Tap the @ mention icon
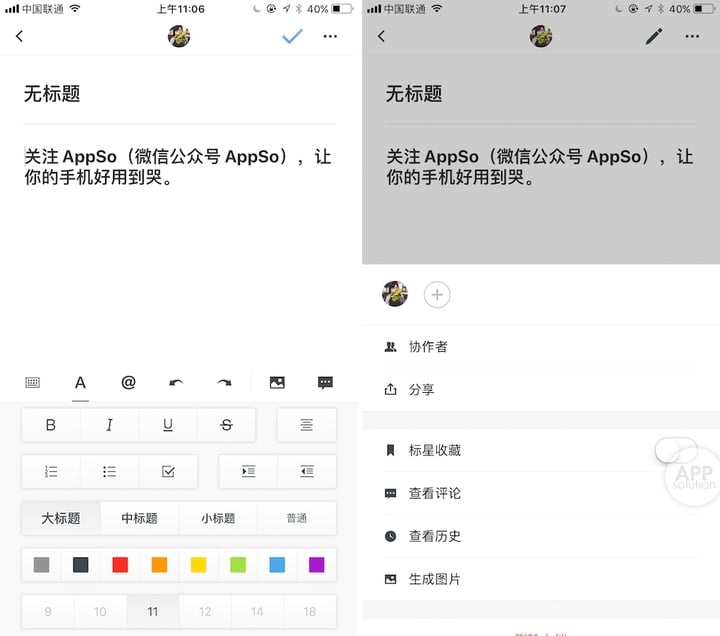This screenshot has width=720, height=636. [x=129, y=382]
